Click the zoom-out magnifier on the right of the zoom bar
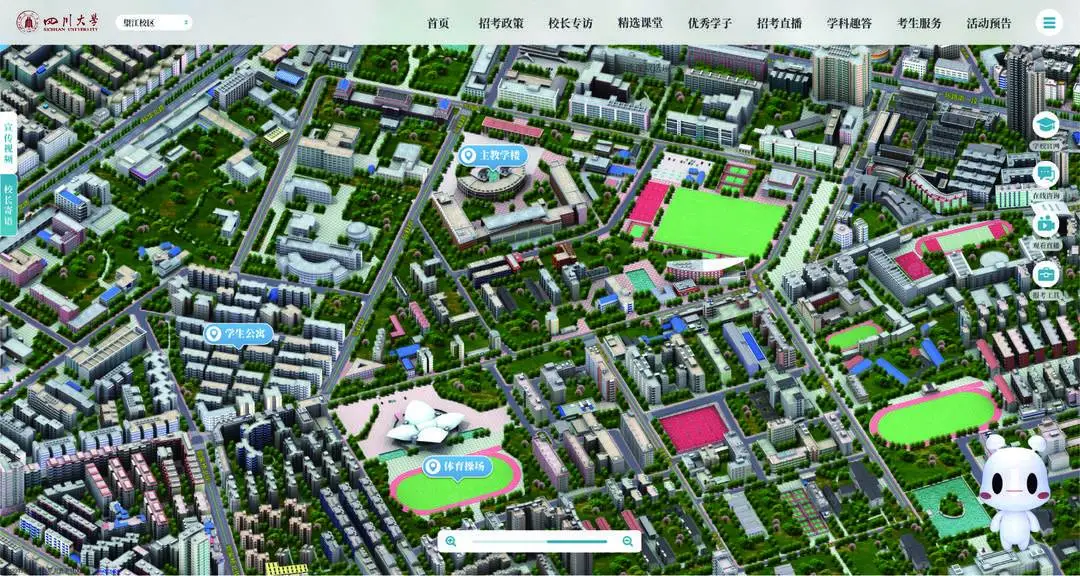 628,541
